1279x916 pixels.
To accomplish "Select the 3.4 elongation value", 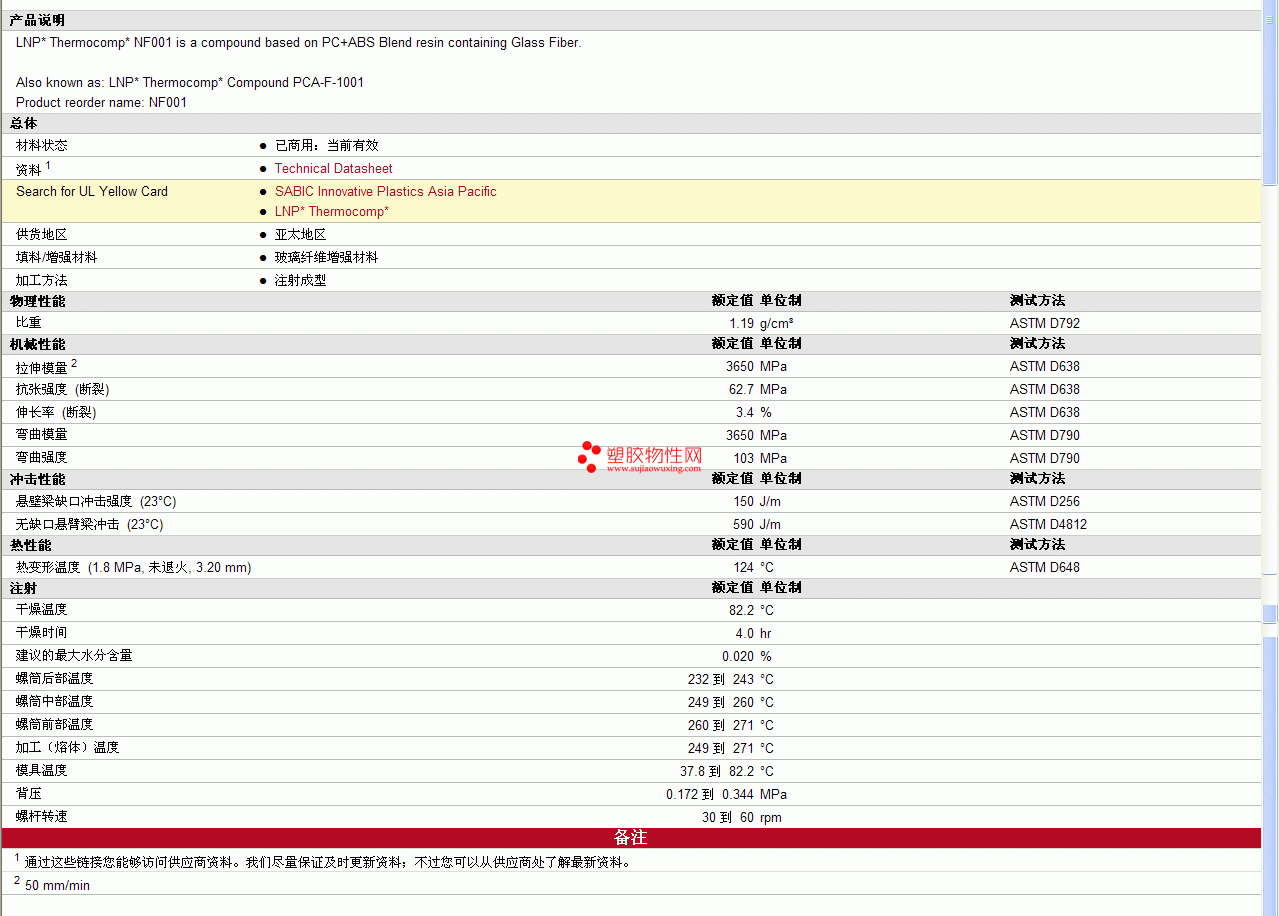I will click(x=745, y=412).
